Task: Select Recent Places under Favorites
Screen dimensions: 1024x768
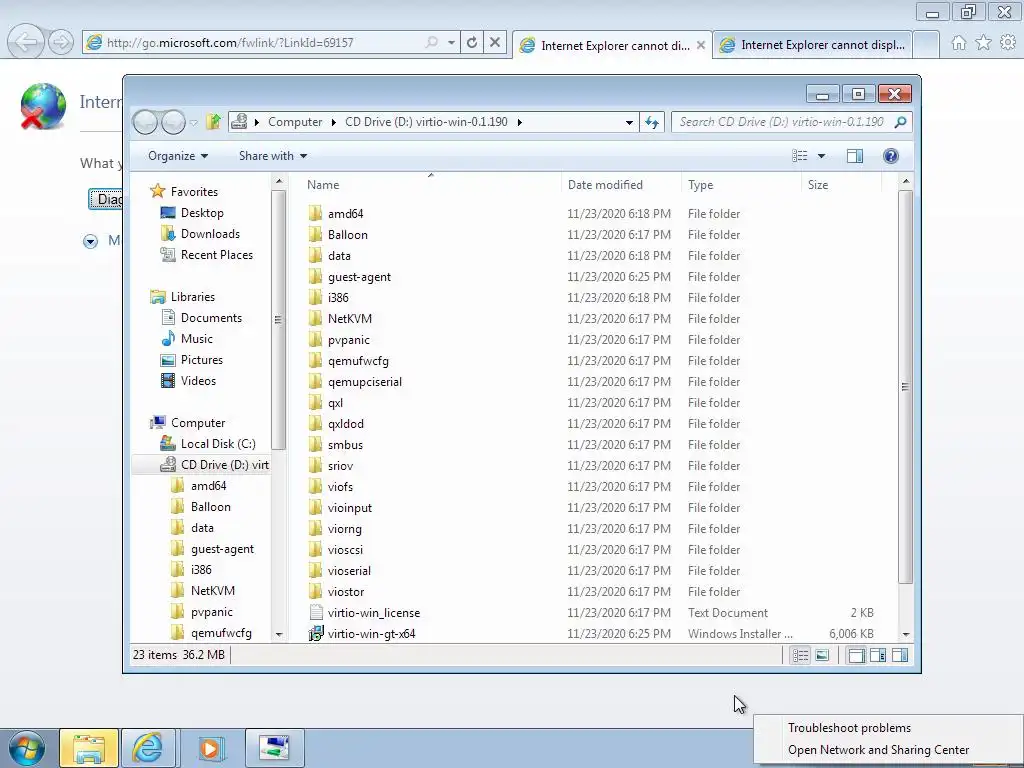Action: coord(216,255)
